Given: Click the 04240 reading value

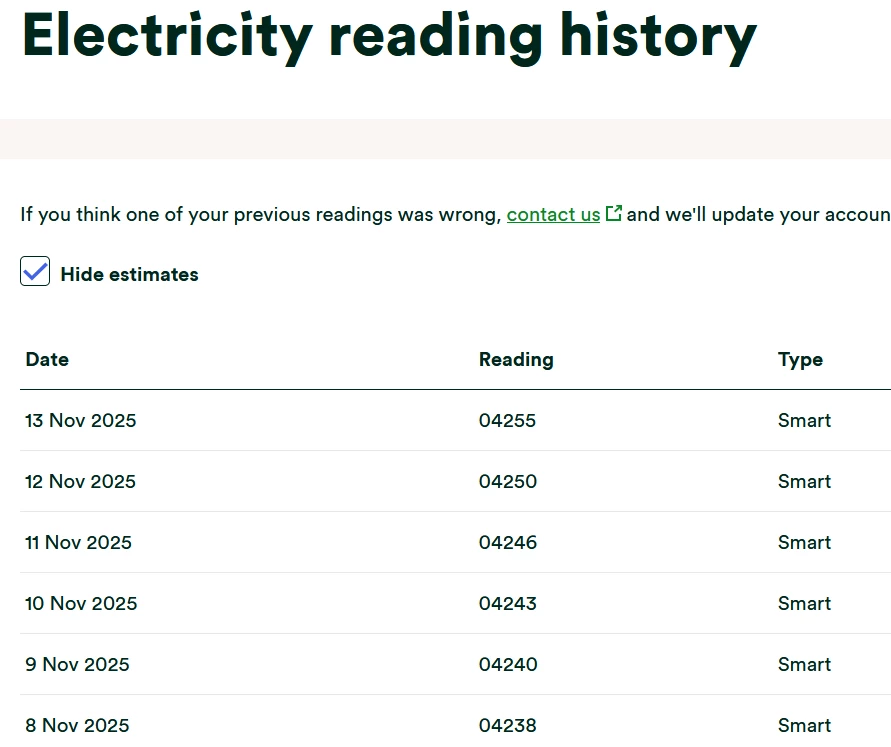Looking at the screenshot, I should tap(507, 665).
